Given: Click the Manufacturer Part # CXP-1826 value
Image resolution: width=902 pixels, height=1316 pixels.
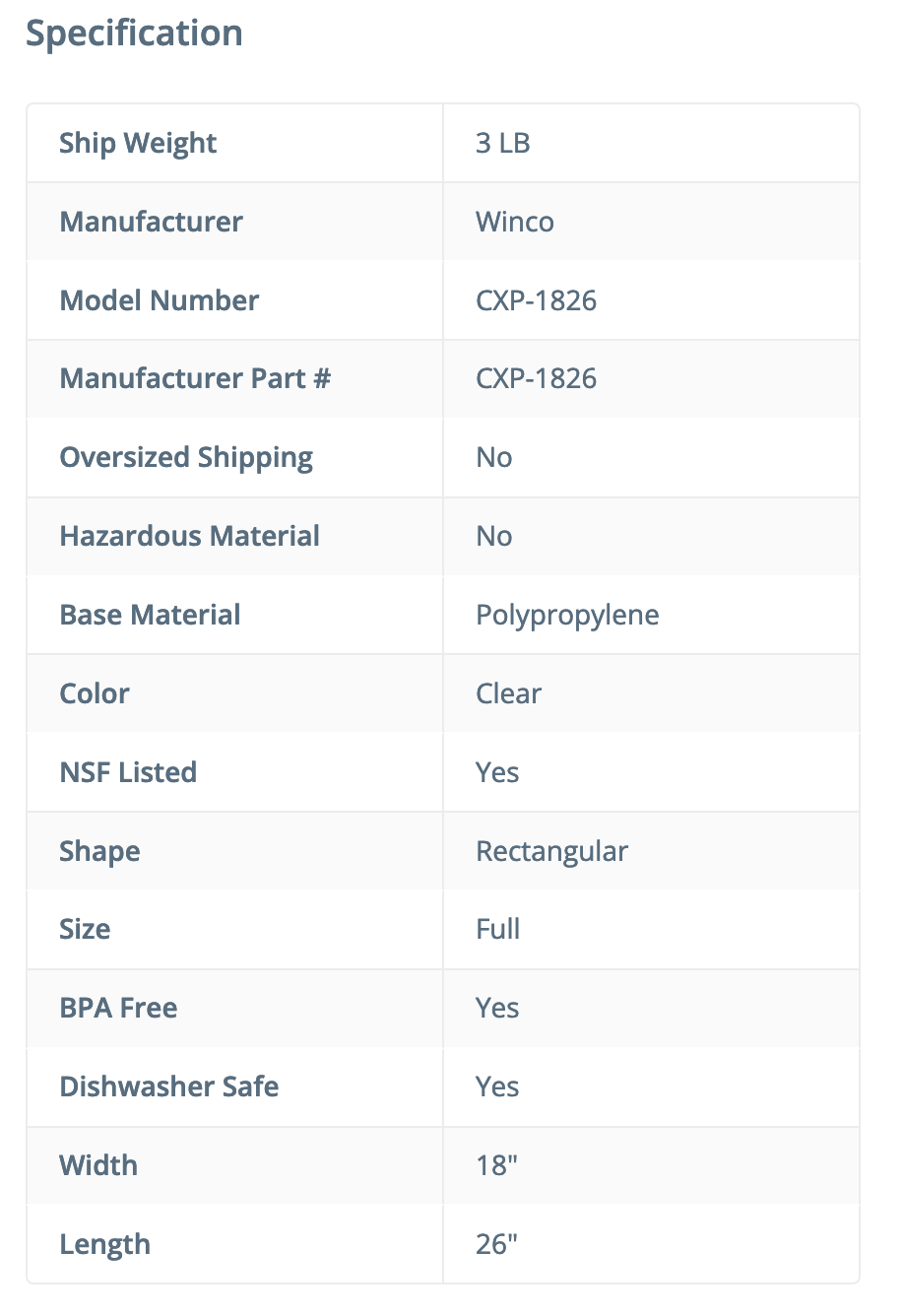Looking at the screenshot, I should coord(536,378).
